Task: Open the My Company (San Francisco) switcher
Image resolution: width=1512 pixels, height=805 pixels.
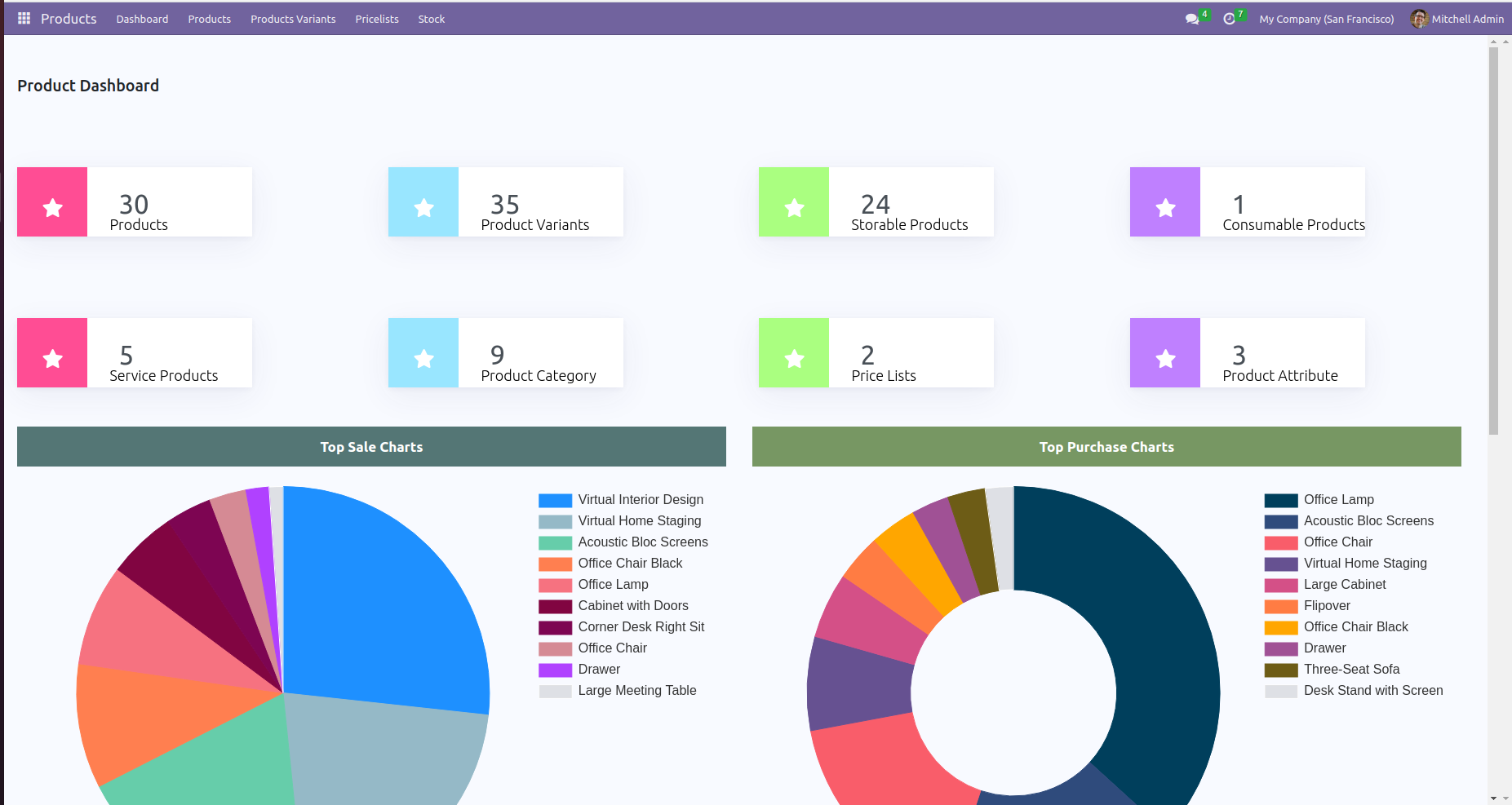Action: (x=1327, y=19)
